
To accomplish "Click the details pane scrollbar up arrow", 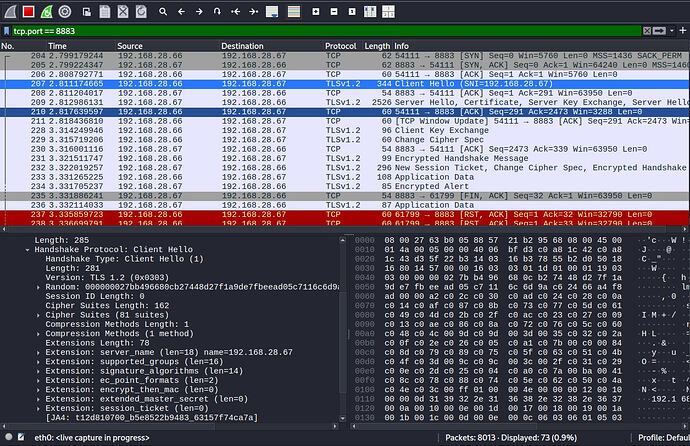I will [x=343, y=240].
